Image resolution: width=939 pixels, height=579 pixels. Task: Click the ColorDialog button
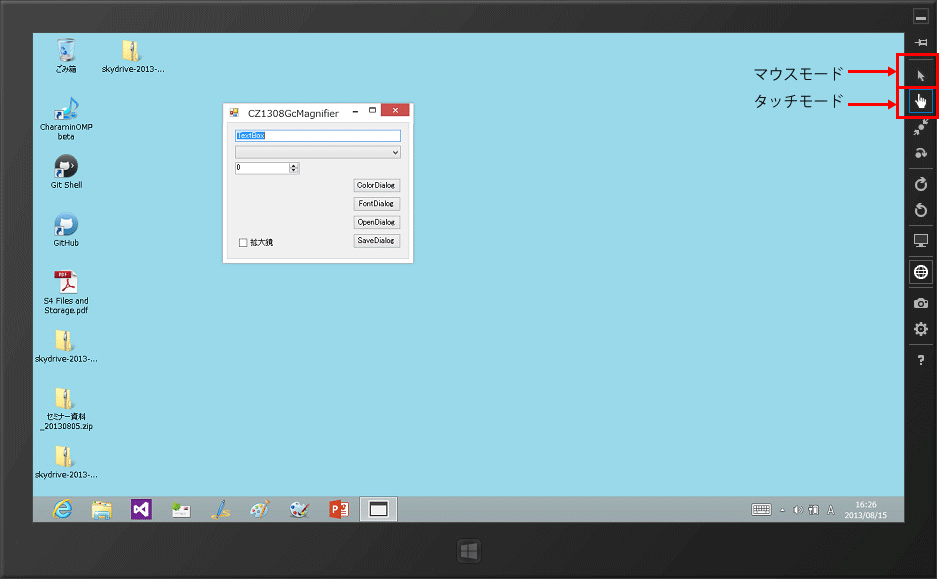point(376,185)
